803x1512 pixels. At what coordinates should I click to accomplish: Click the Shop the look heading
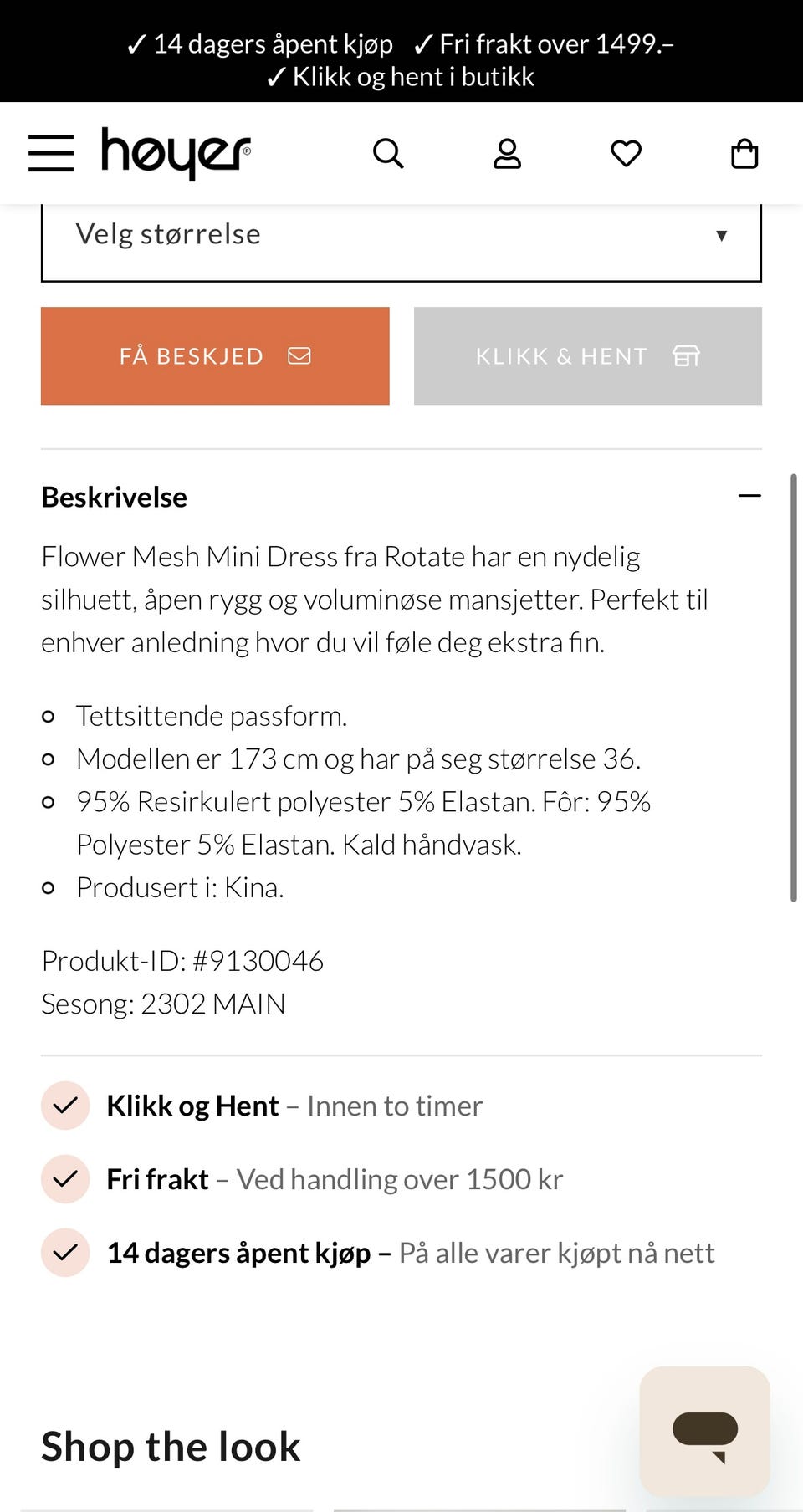171,1447
